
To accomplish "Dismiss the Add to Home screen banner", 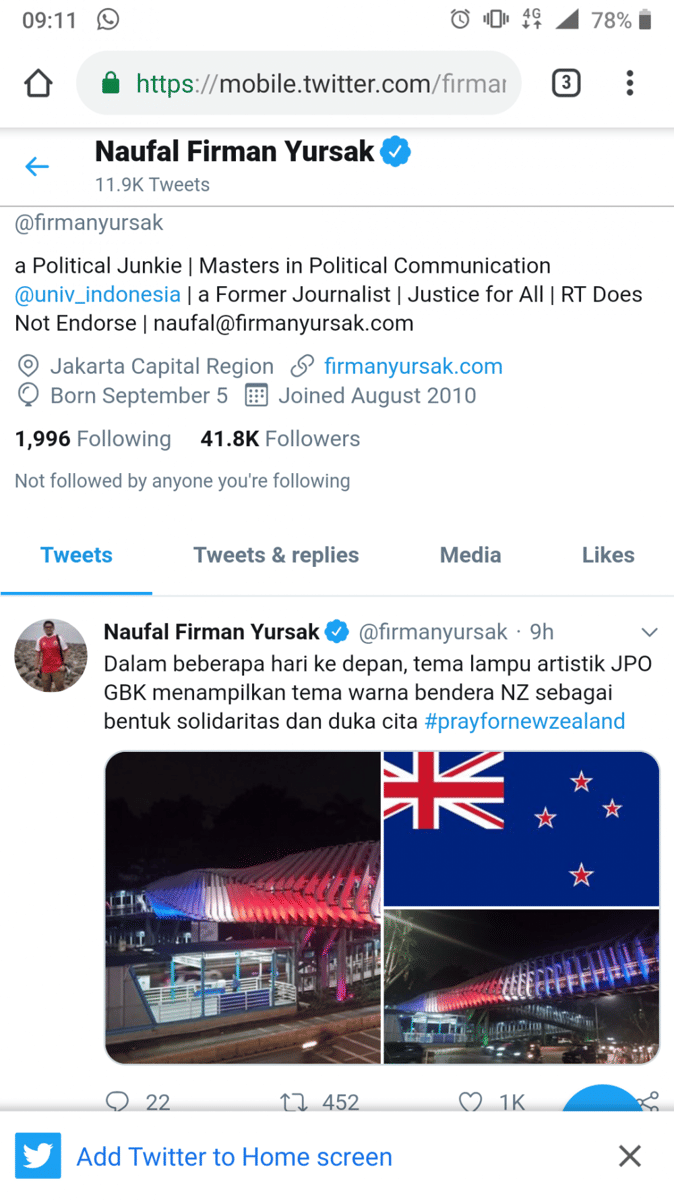I will click(630, 1156).
